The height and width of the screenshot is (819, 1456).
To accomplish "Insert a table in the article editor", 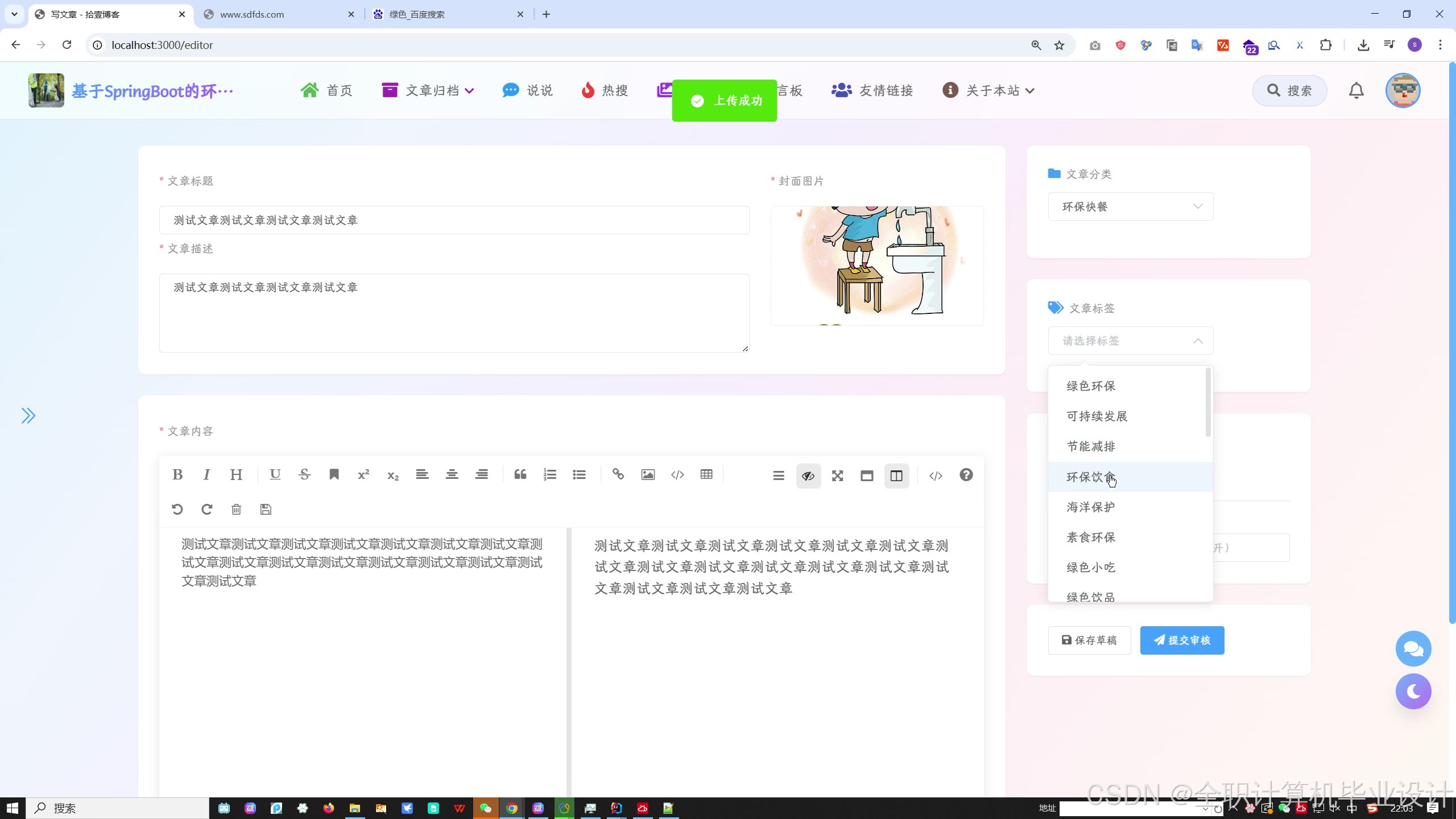I will (706, 475).
